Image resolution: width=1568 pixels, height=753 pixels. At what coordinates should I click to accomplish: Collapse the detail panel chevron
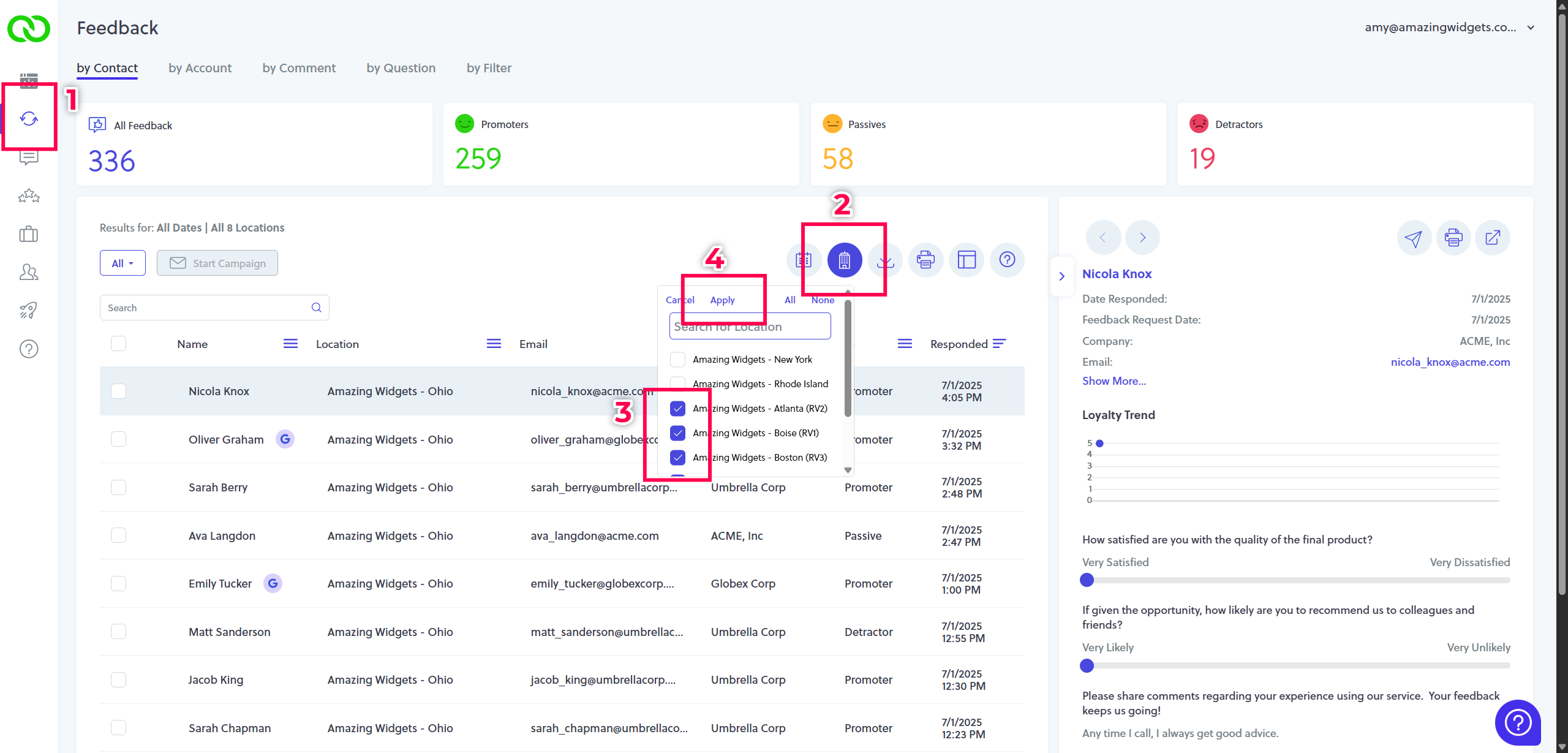[1061, 276]
